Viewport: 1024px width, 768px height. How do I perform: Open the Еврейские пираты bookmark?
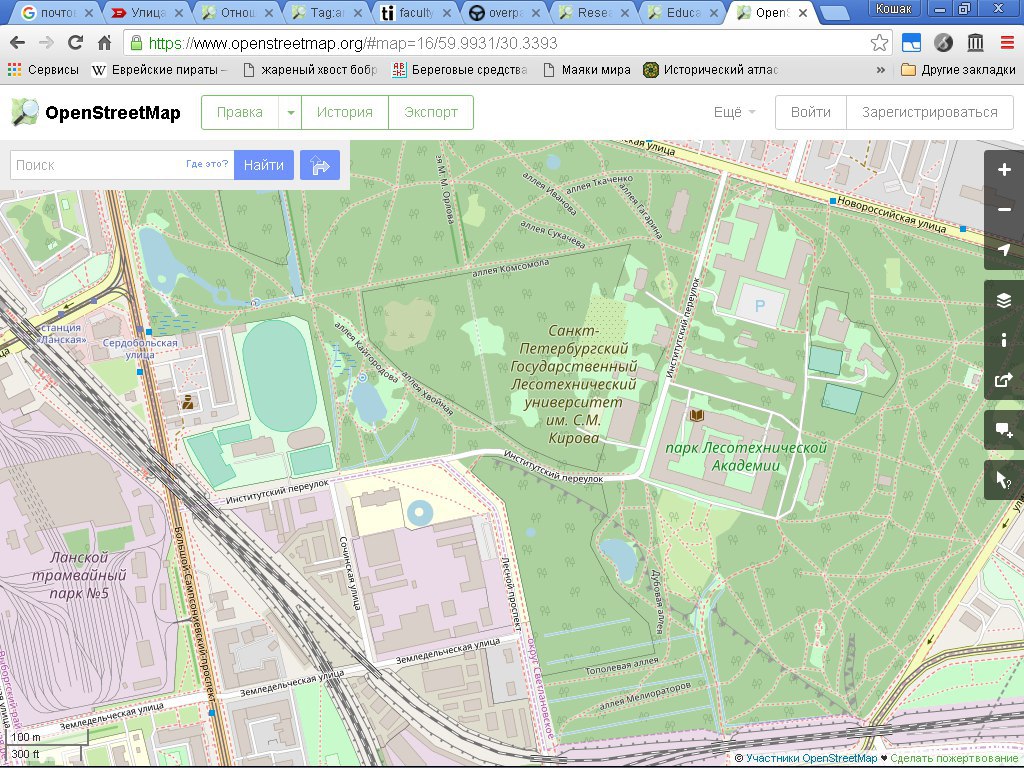click(159, 70)
